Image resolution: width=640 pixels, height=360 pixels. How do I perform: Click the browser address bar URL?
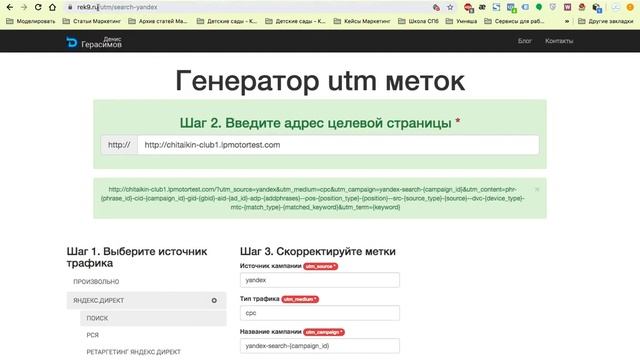(x=117, y=7)
